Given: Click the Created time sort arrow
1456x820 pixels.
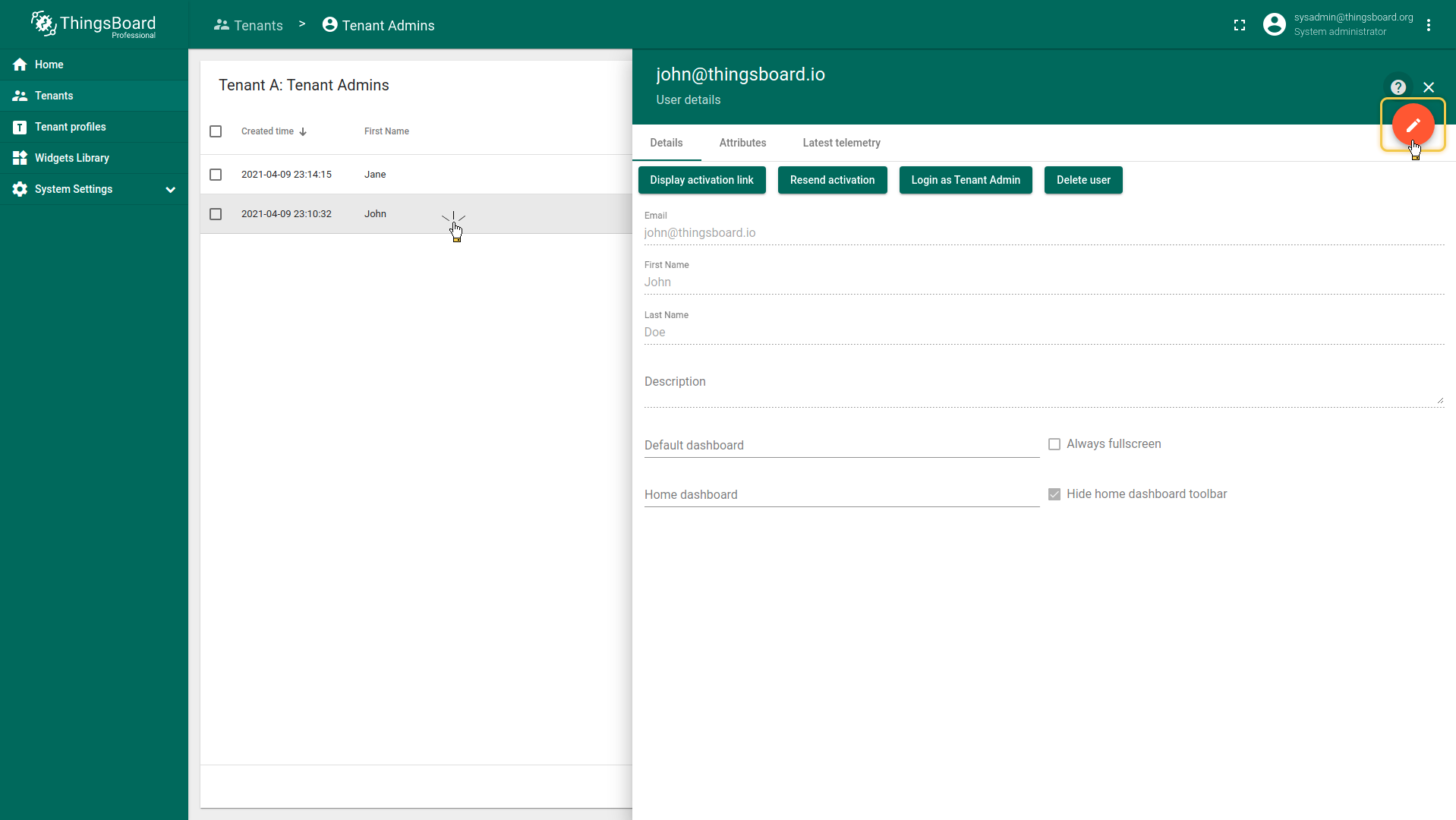Looking at the screenshot, I should click(x=303, y=131).
